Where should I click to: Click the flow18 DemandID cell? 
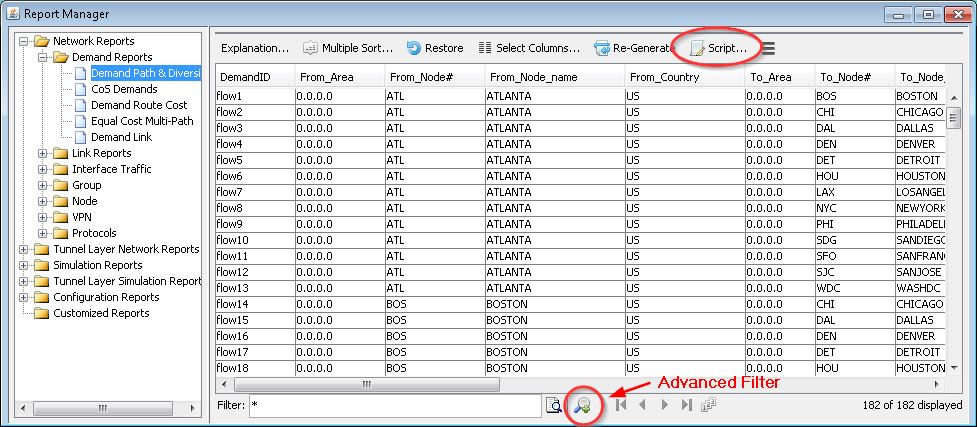tap(255, 368)
